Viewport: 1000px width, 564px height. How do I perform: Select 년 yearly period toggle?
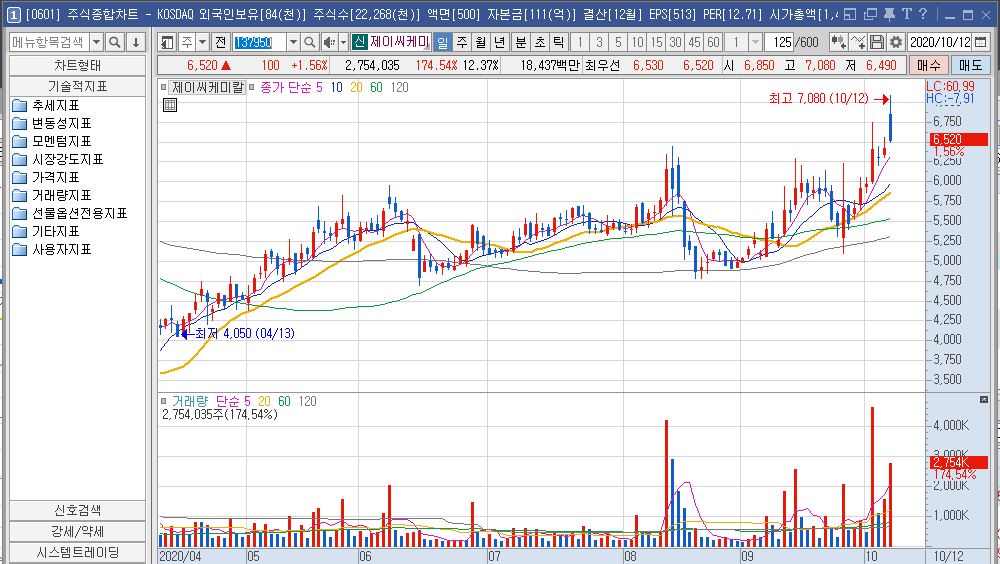(x=500, y=43)
